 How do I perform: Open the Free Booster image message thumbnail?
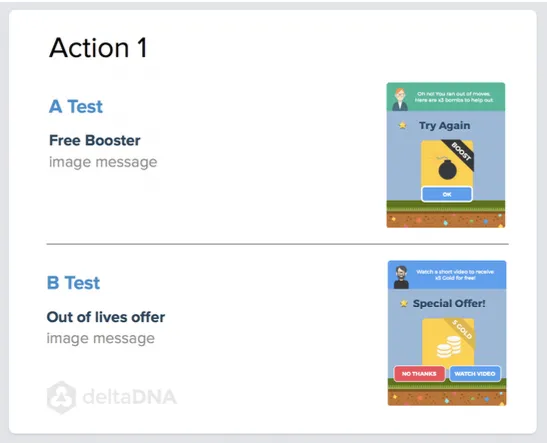pos(446,155)
